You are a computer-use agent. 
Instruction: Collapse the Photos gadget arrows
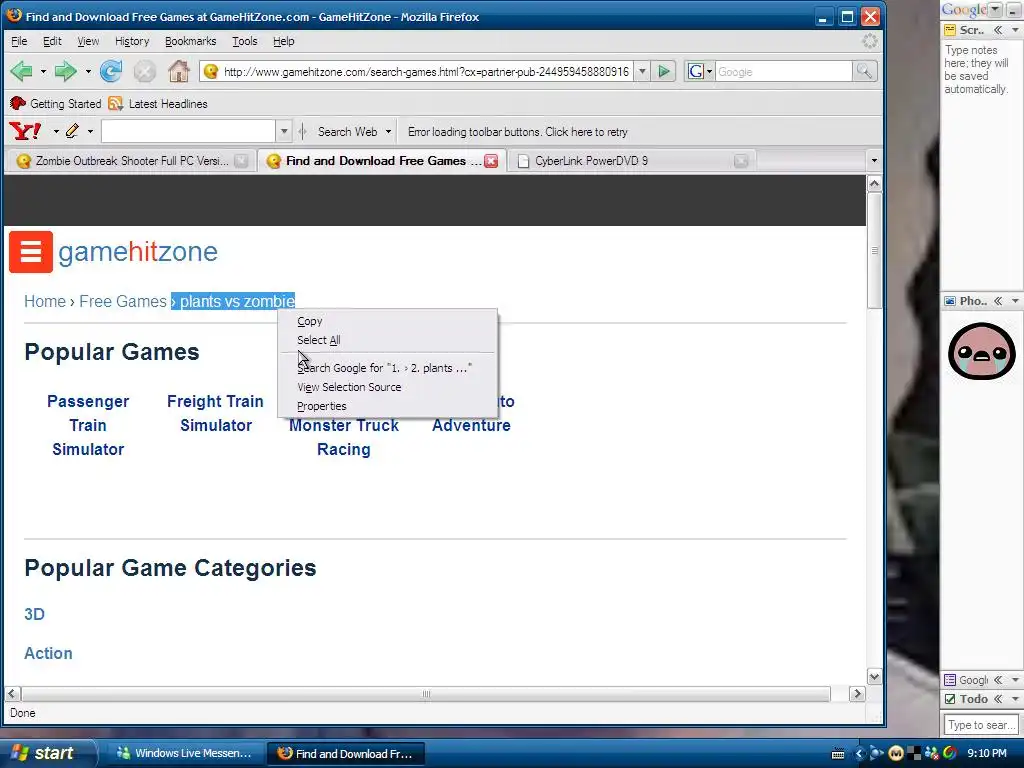(x=998, y=301)
